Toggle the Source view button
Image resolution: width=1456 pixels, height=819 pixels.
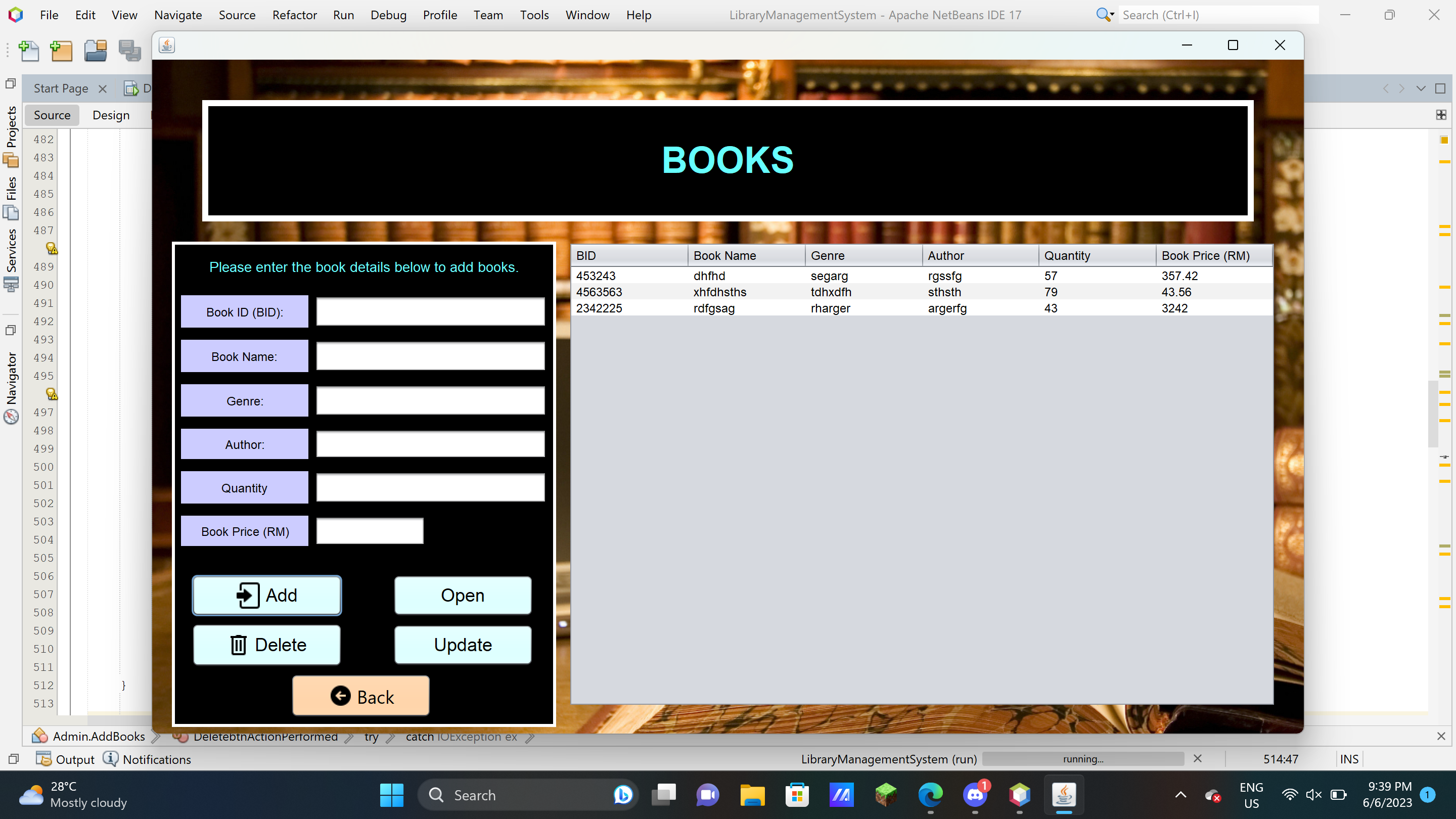tap(52, 115)
